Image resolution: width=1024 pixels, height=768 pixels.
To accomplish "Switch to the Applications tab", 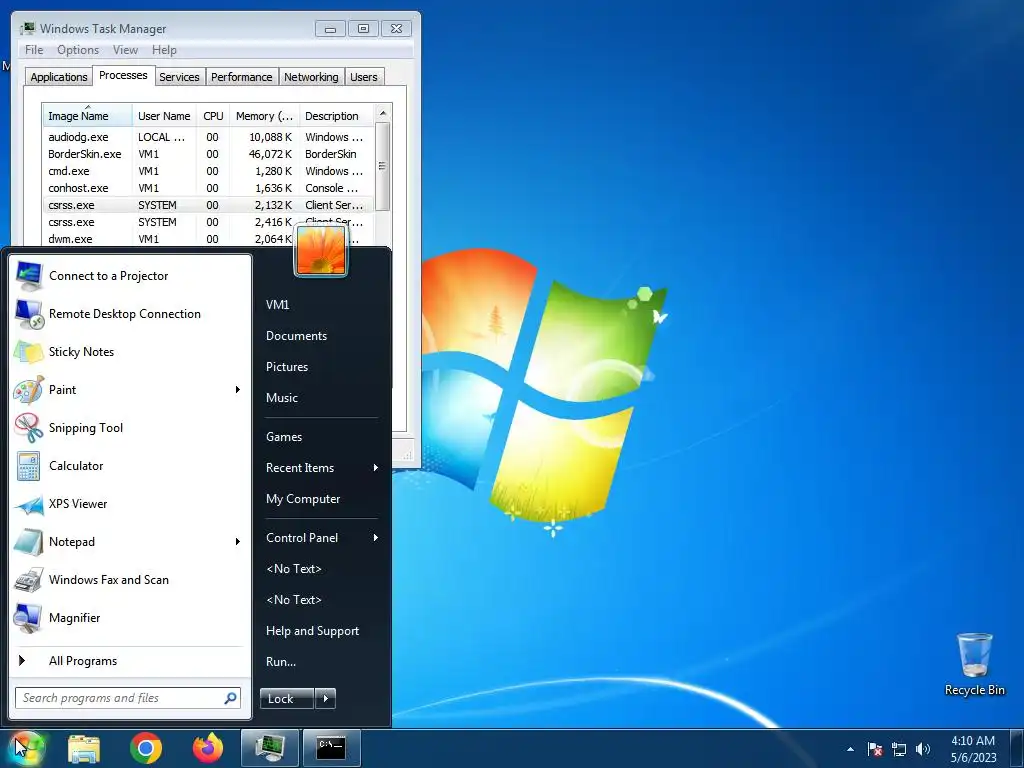I will (x=59, y=77).
